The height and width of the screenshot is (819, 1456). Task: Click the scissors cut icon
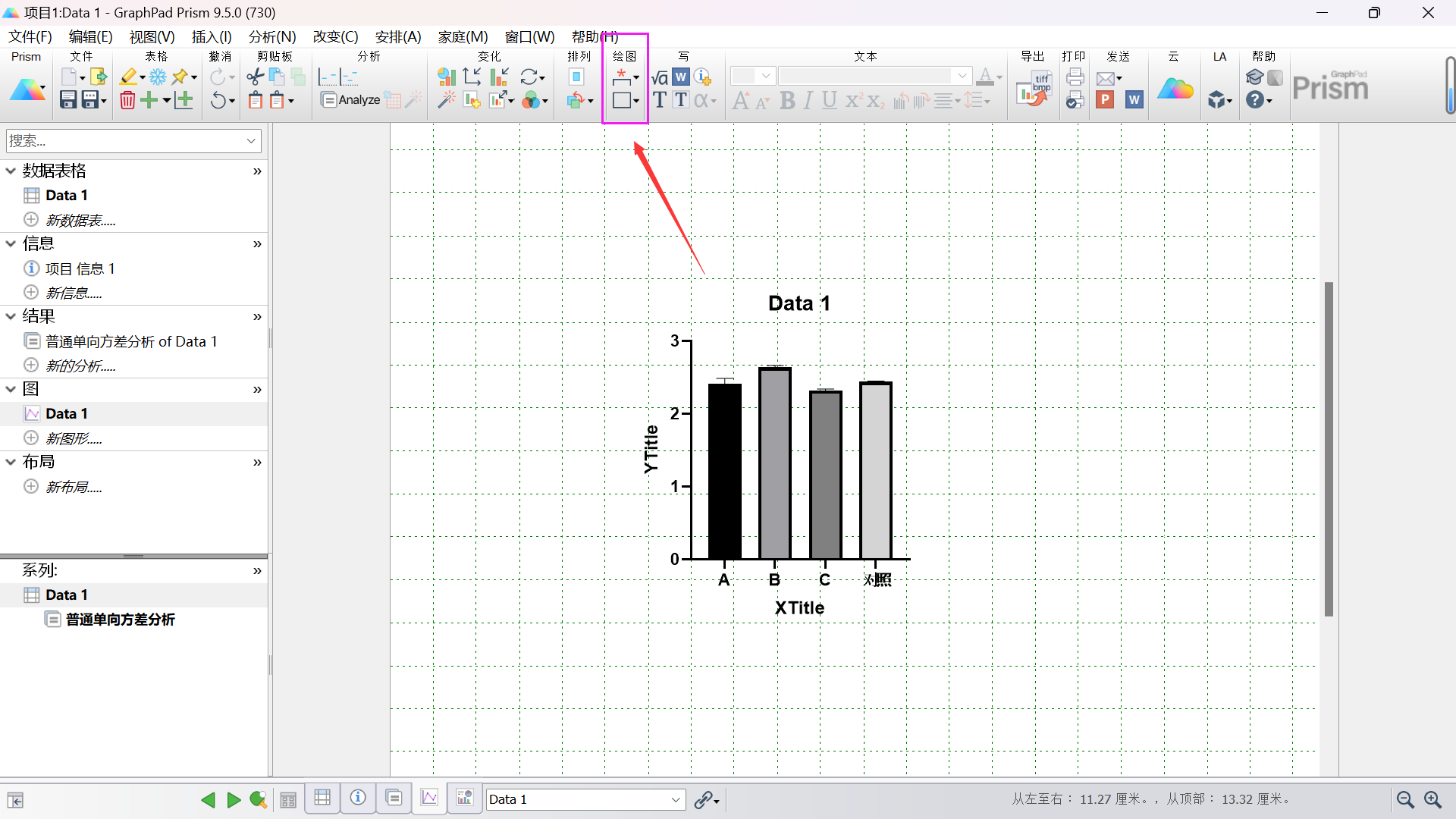point(255,77)
